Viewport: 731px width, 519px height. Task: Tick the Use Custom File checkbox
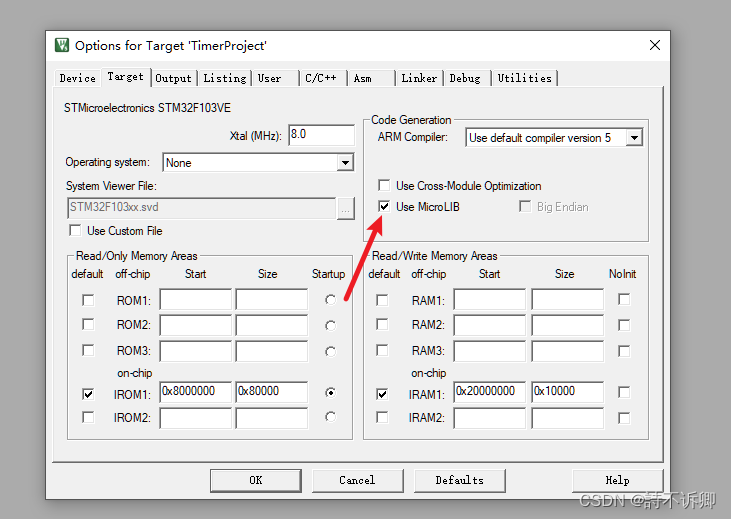pos(75,231)
